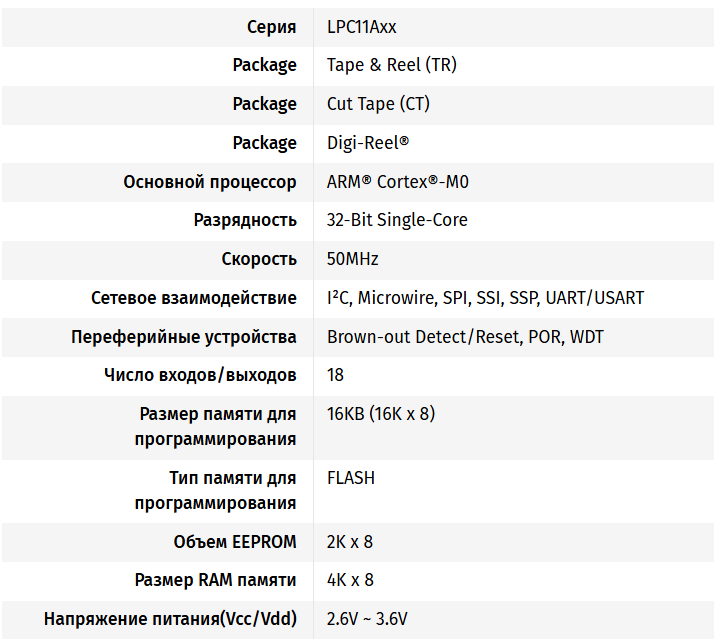Select the Скорость row label
The height and width of the screenshot is (639, 714).
coord(259,259)
